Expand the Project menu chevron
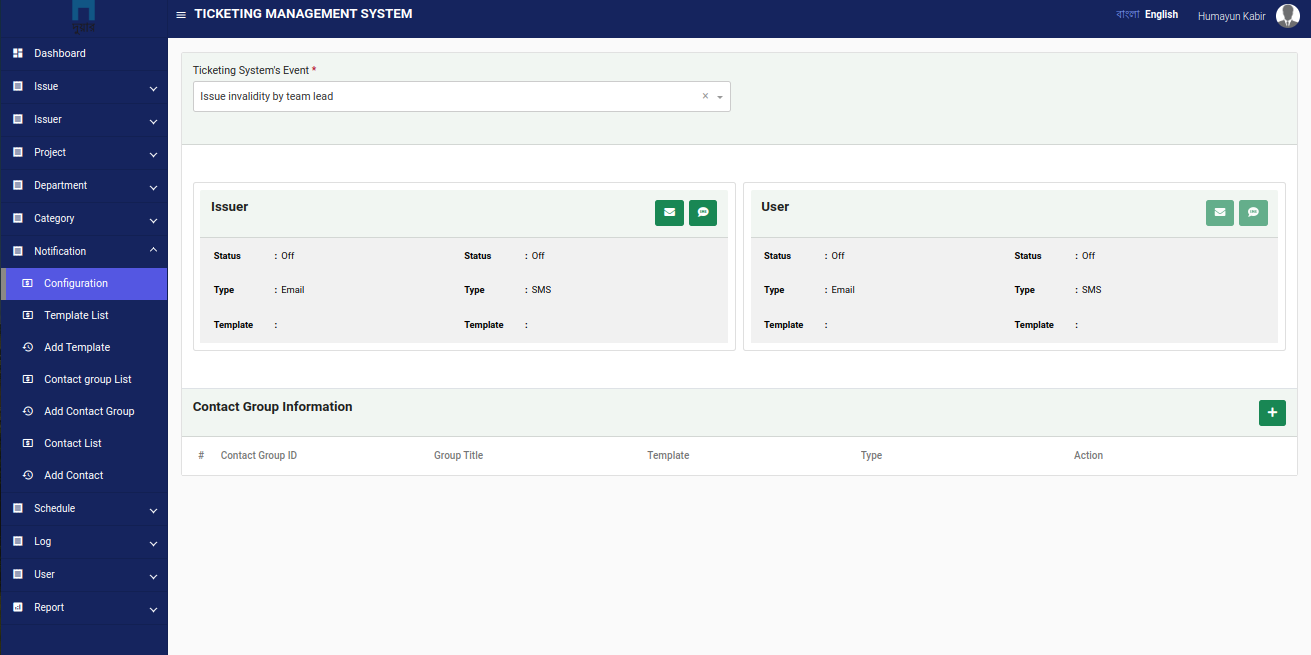 153,155
